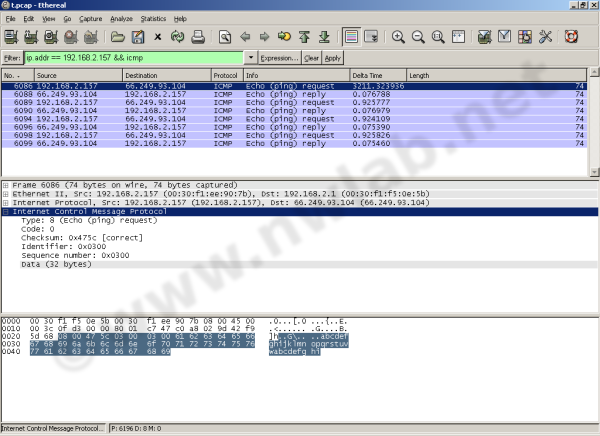The width and height of the screenshot is (600, 436).
Task: Go to specific packet icon
Action: point(284,37)
